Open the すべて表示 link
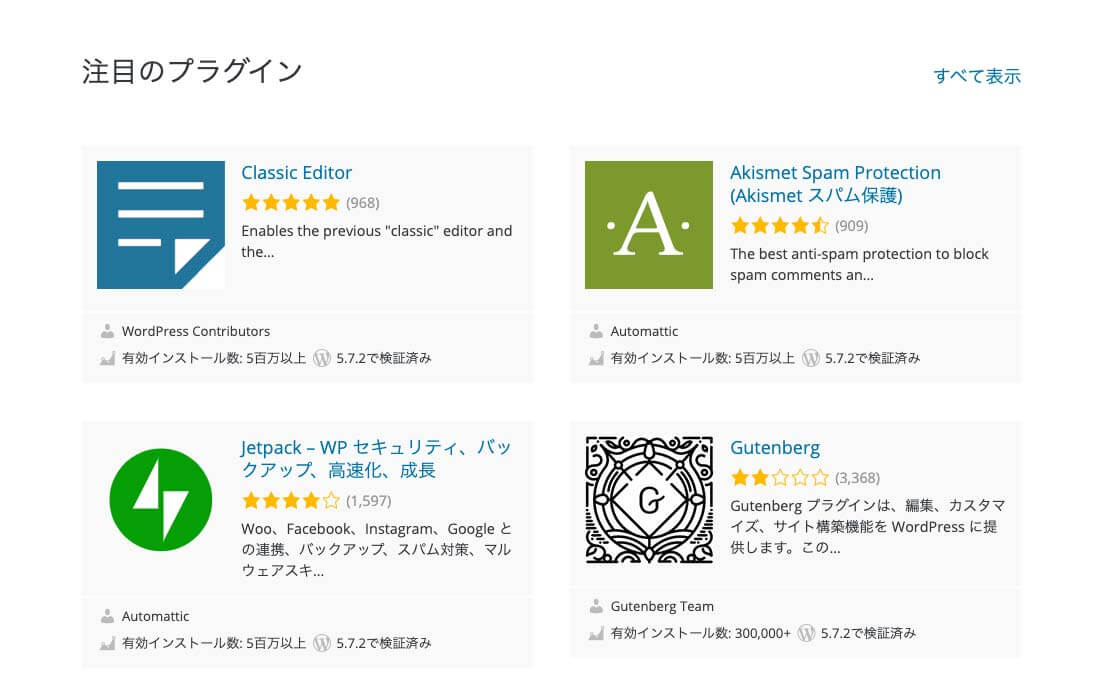Viewport: 1103px width, 691px height. [977, 76]
